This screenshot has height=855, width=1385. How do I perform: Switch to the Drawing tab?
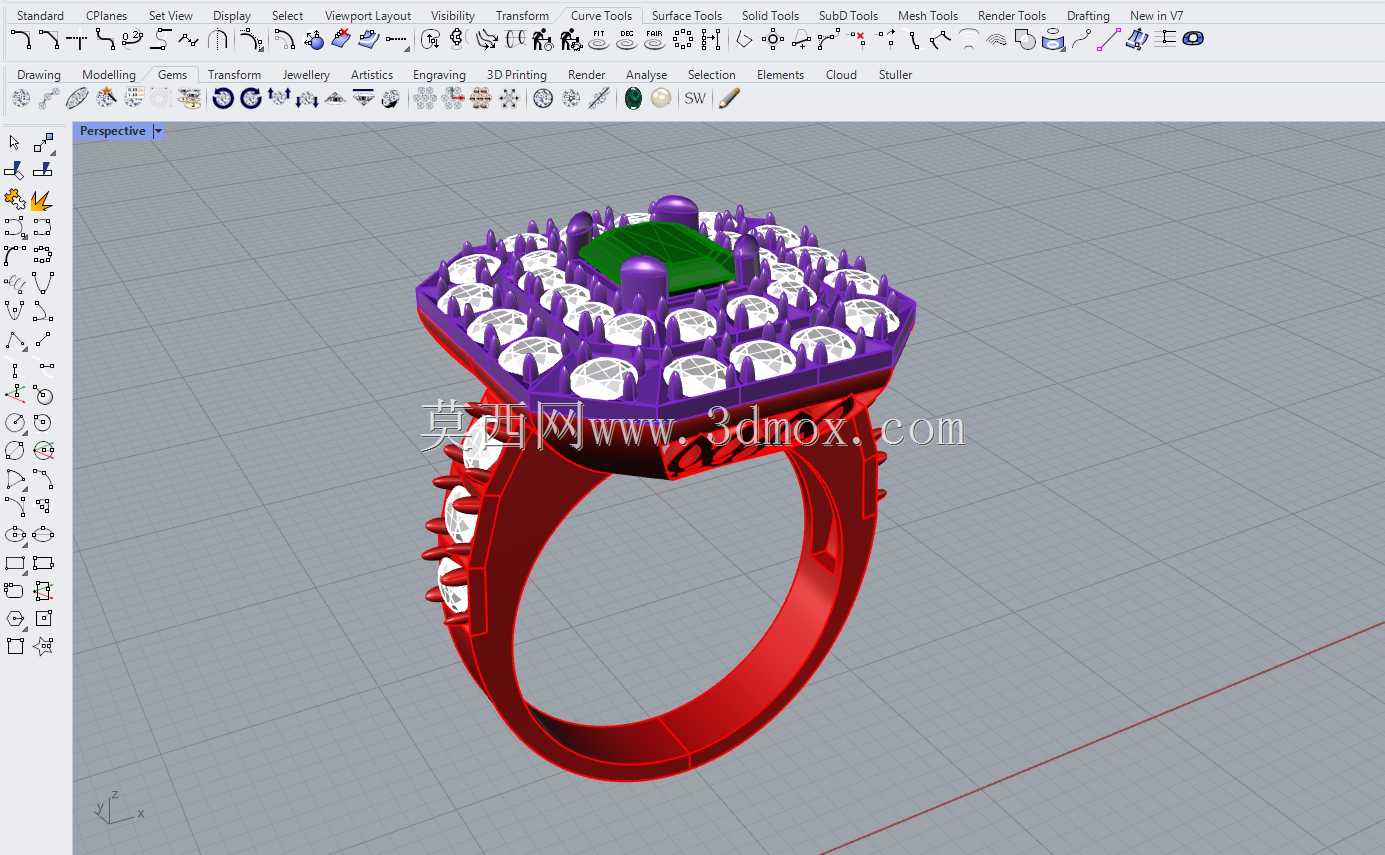tap(39, 75)
